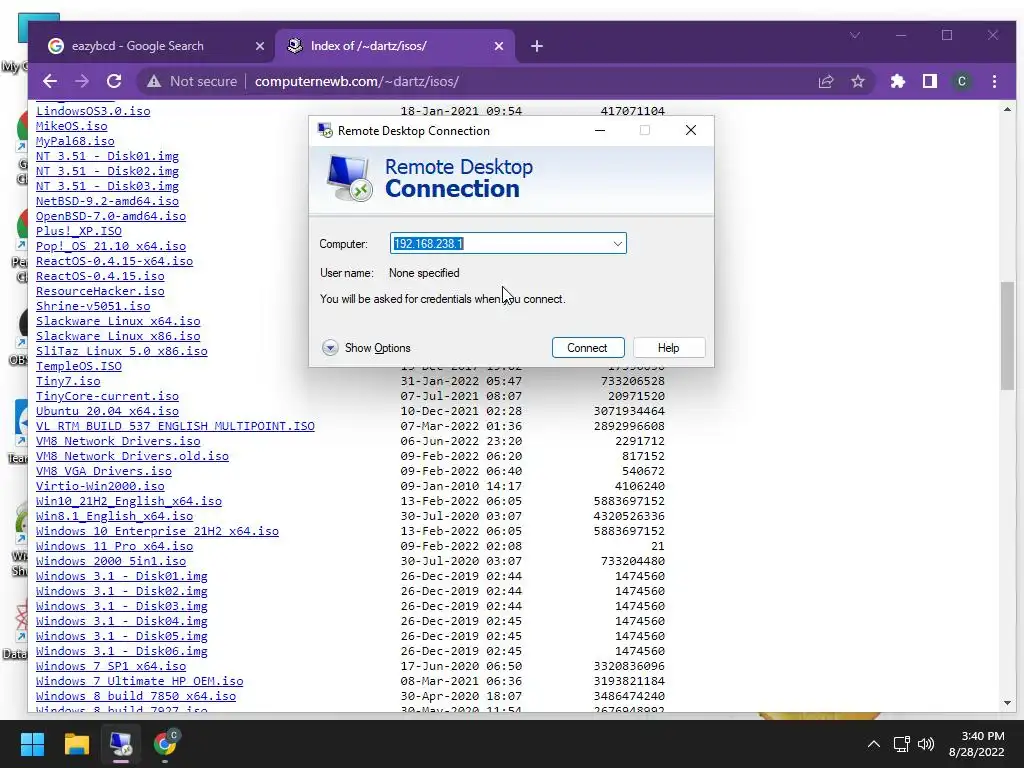Open the VM8 VGA Drivers.iso link
The image size is (1024, 768).
[x=104, y=471]
